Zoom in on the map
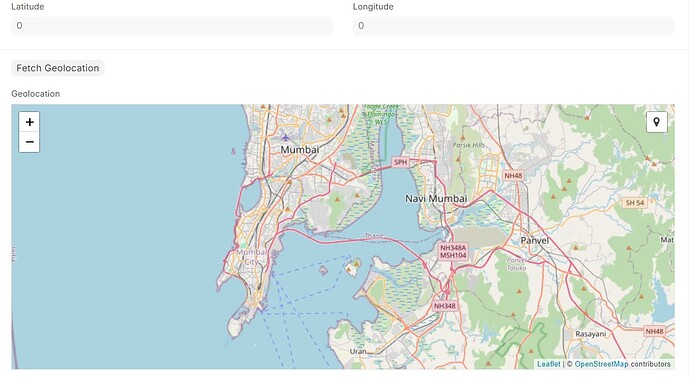This screenshot has height=377, width=690. pos(29,122)
